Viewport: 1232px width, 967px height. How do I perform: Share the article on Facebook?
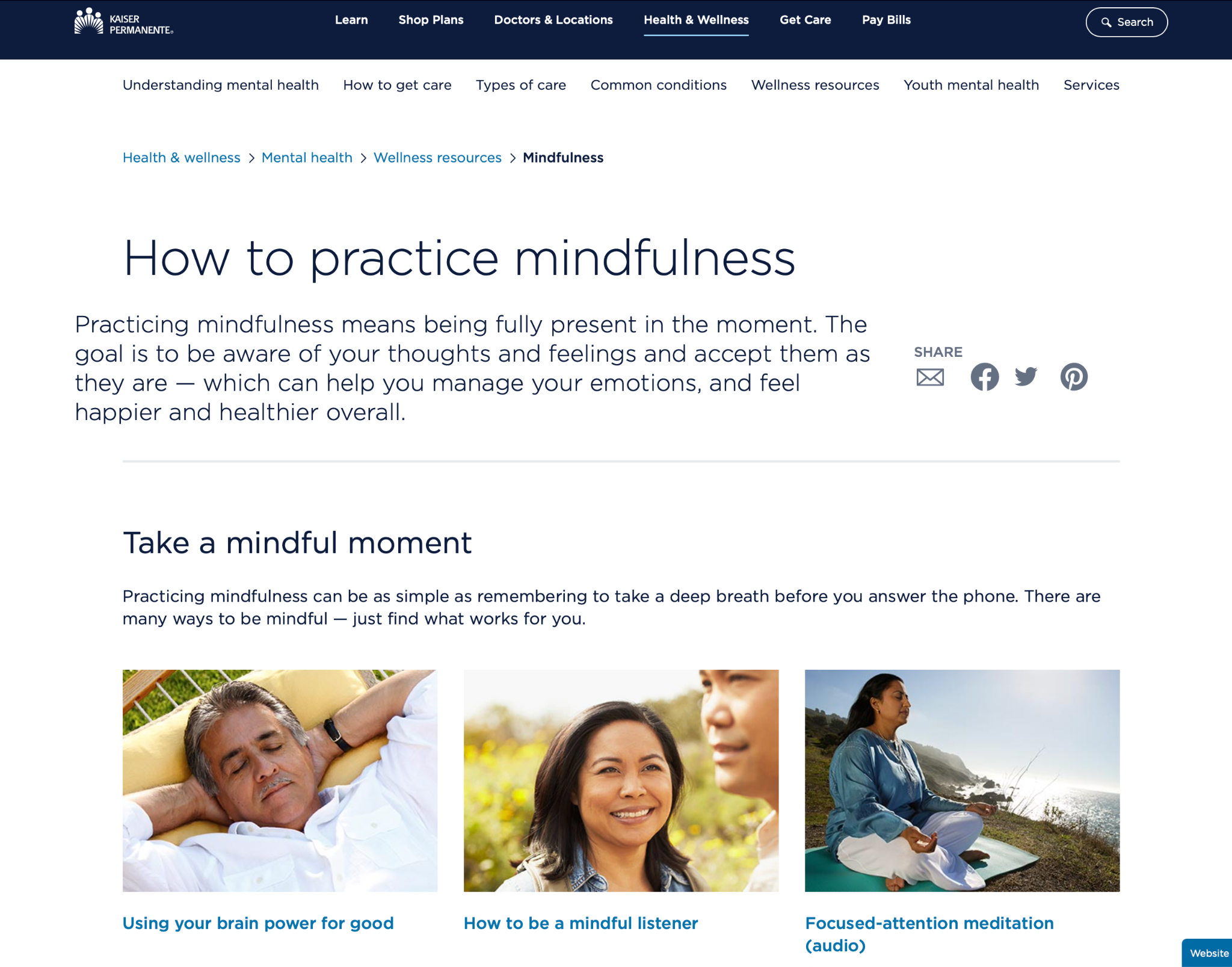point(984,377)
